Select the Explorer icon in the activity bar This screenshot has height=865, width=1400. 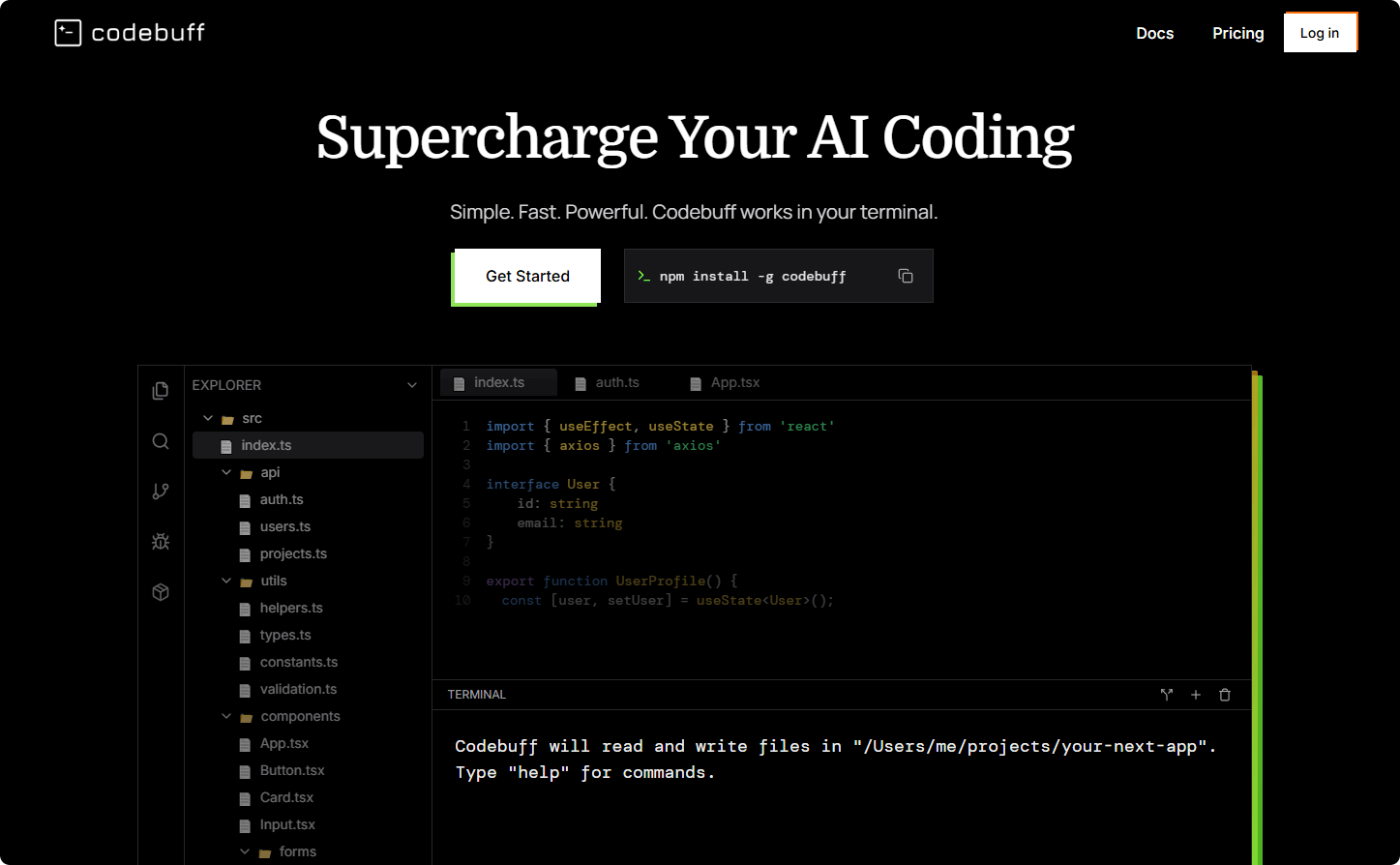(x=161, y=390)
